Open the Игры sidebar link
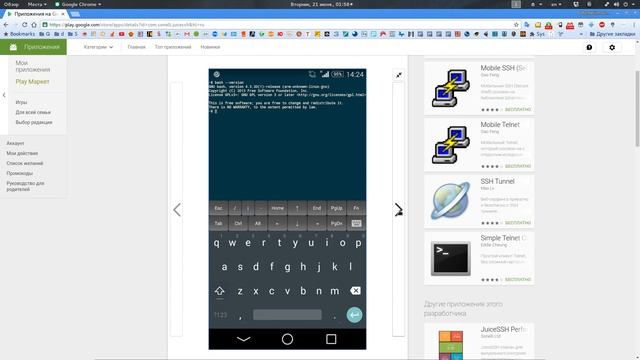Viewport: 640px width, 360px height. (x=21, y=102)
